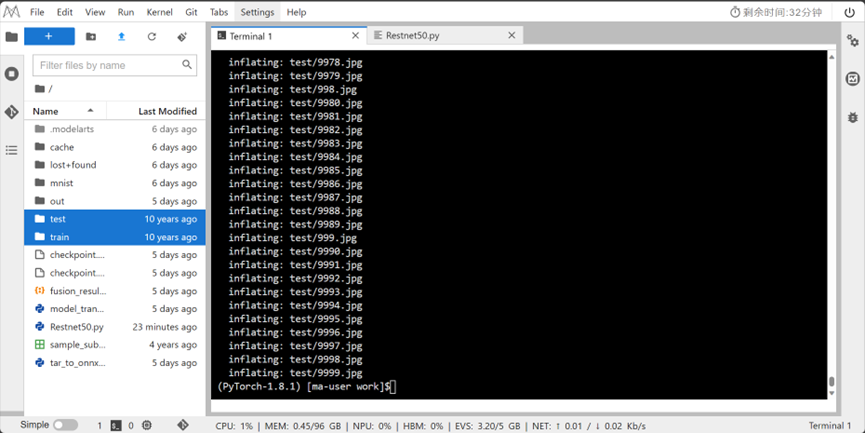Screen dimensions: 865x433
Task: Click the terminal scroll up arrow
Action: (x=831, y=56)
